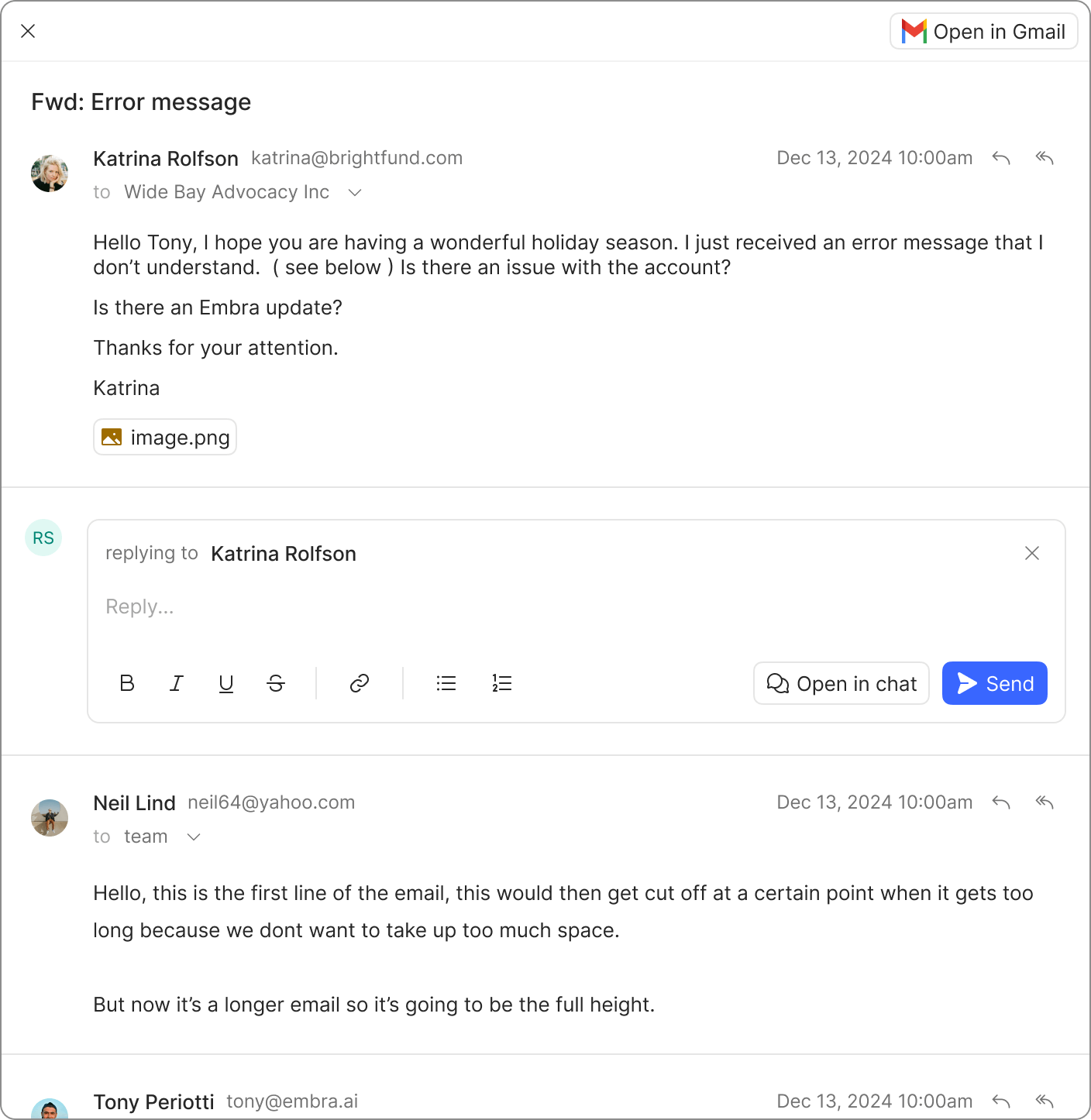Screen dimensions: 1091x1120
Task: Reply all to Neil Lind's email
Action: point(1045,802)
